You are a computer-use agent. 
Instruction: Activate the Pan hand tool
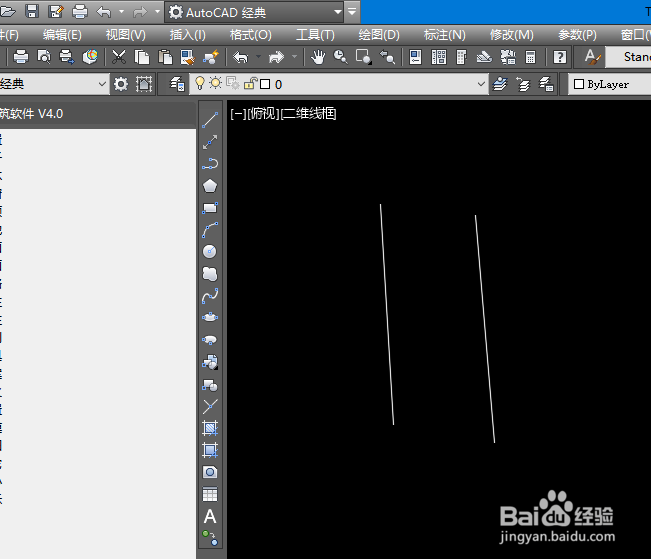(318, 57)
